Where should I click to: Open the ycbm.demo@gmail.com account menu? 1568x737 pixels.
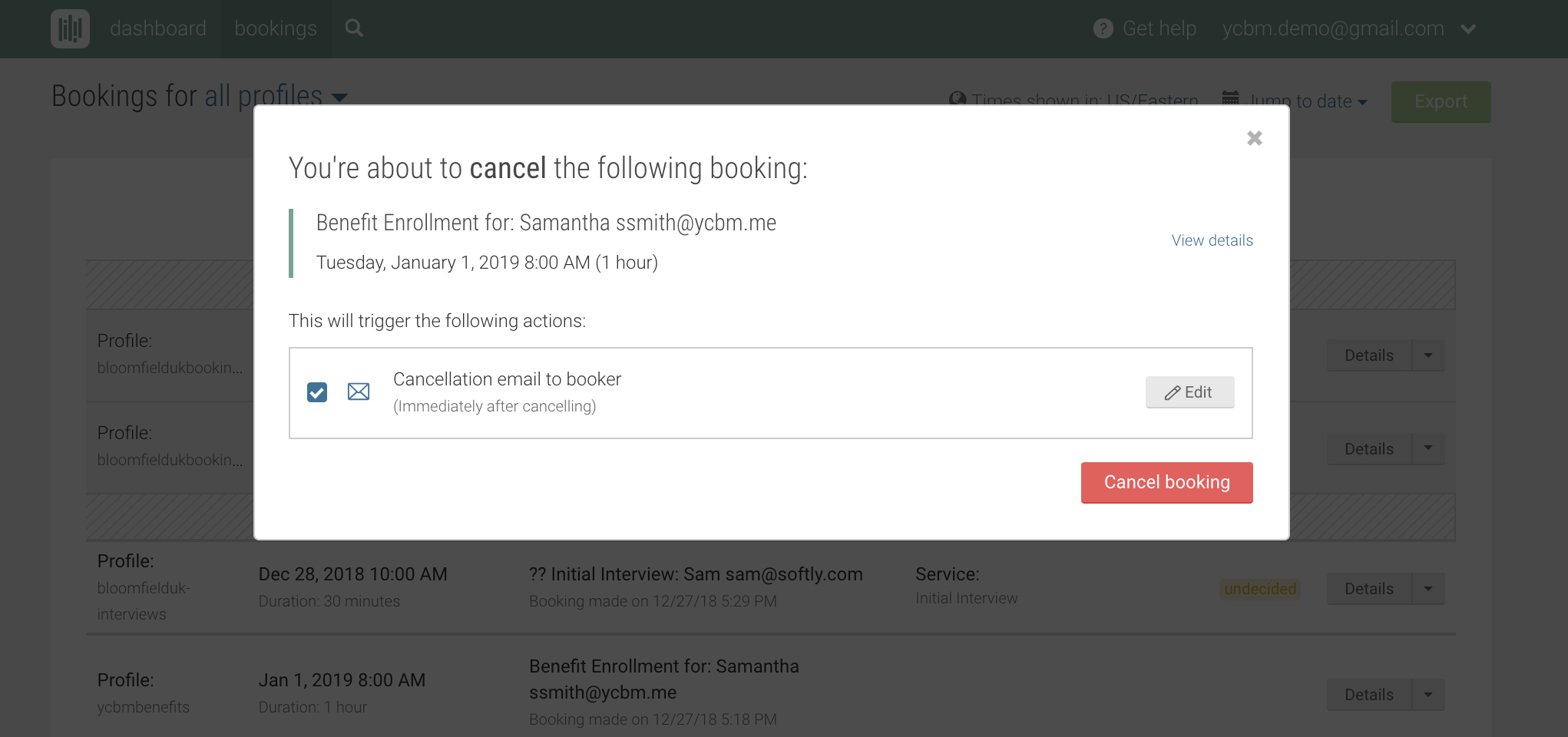tap(1349, 28)
